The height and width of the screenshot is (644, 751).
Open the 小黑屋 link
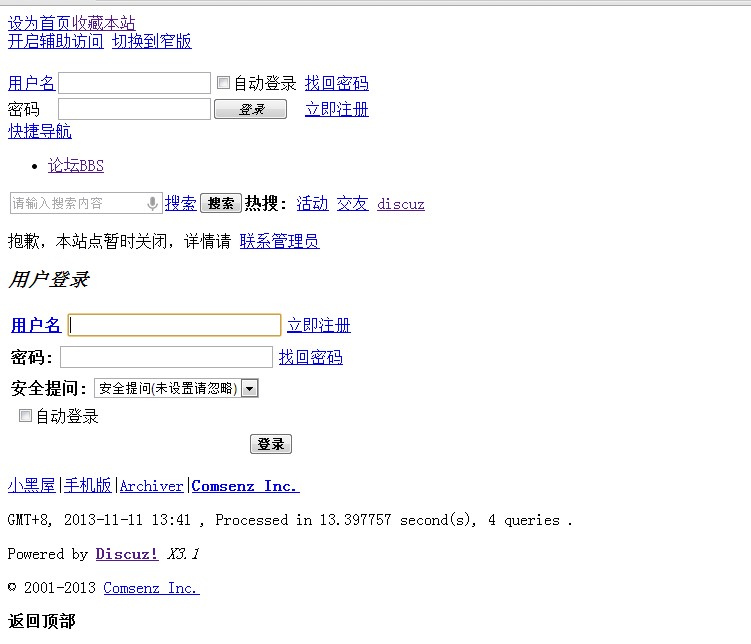point(32,486)
